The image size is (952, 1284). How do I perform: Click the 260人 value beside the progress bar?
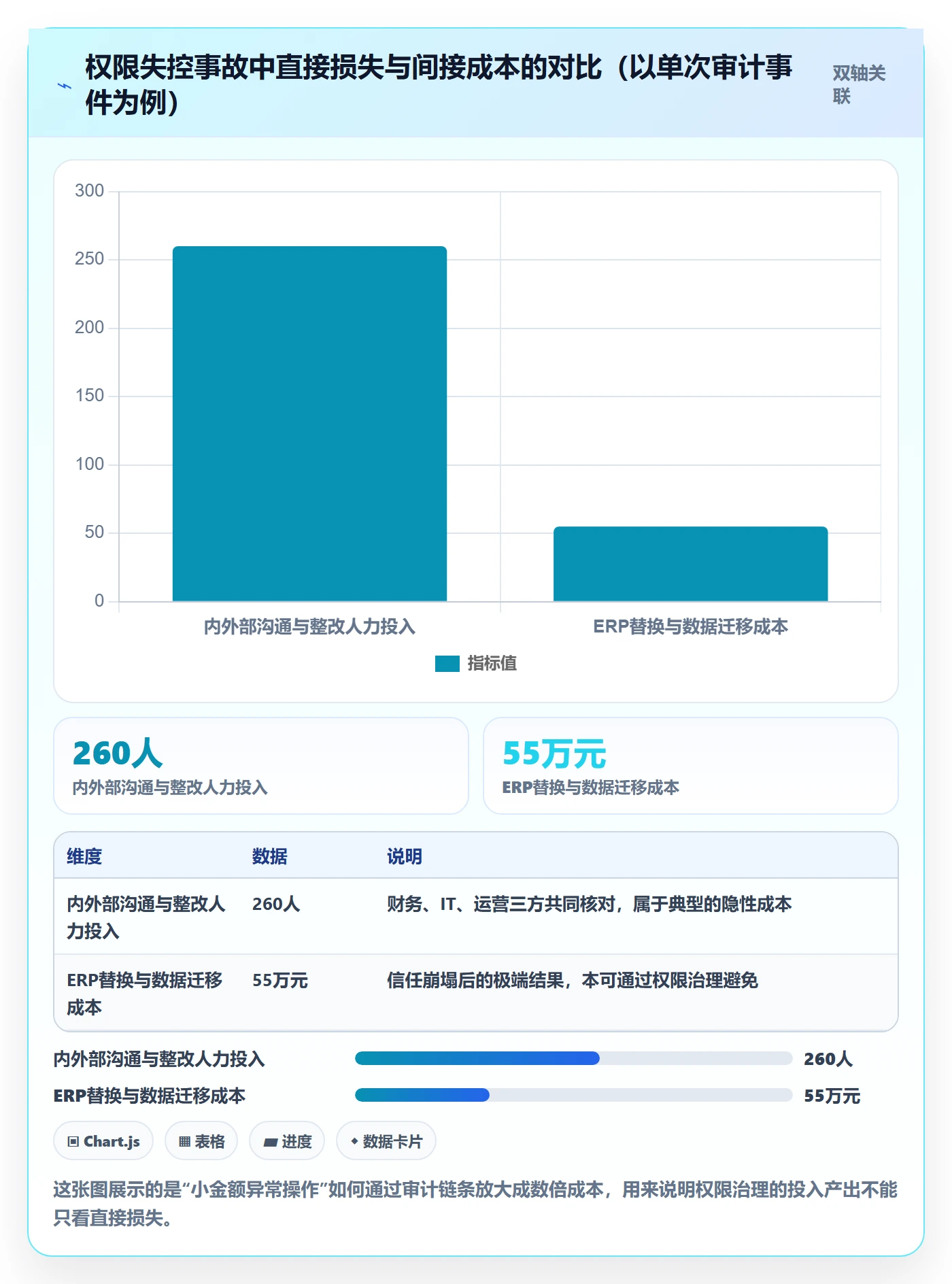tap(828, 1059)
